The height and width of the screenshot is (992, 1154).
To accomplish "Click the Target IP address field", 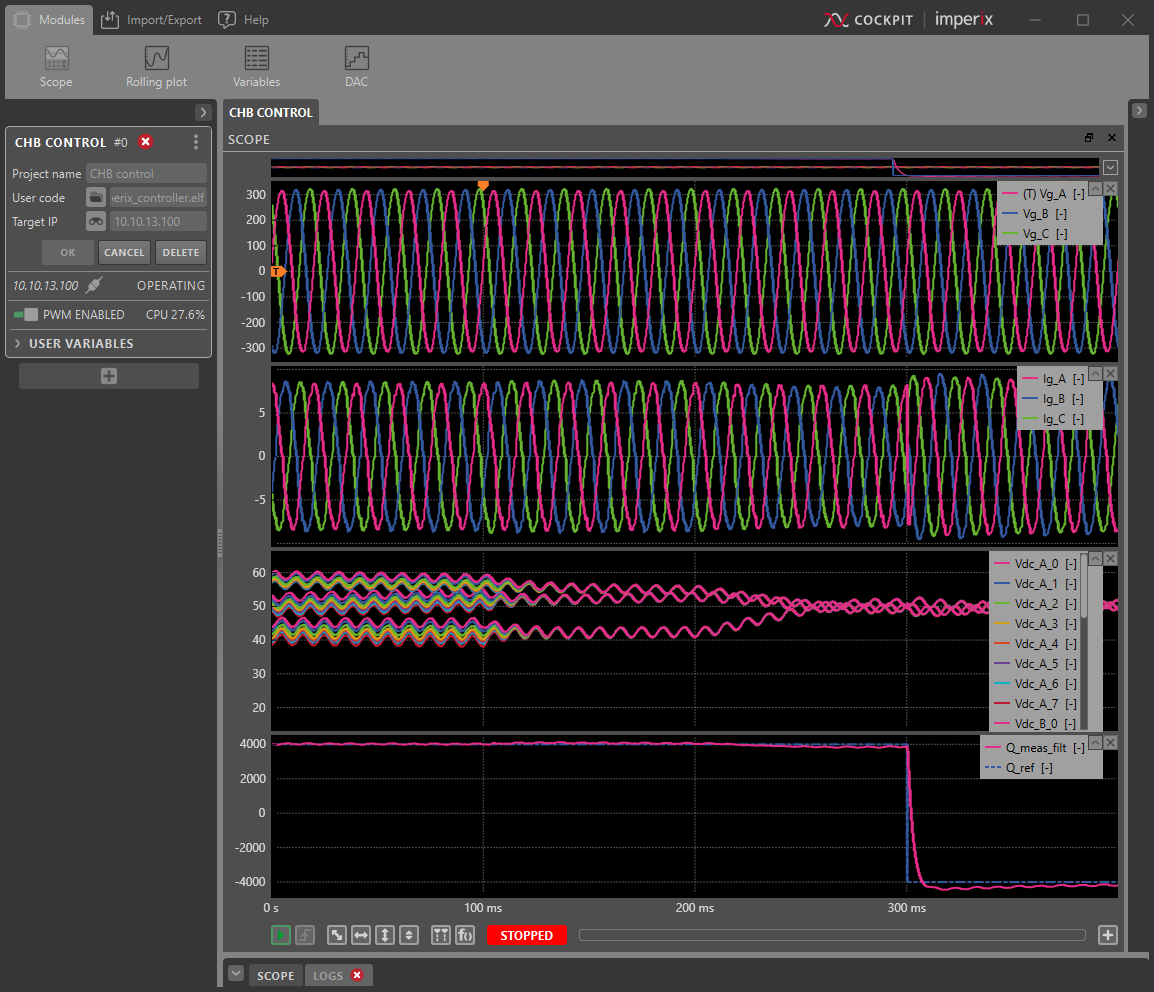I will click(157, 221).
